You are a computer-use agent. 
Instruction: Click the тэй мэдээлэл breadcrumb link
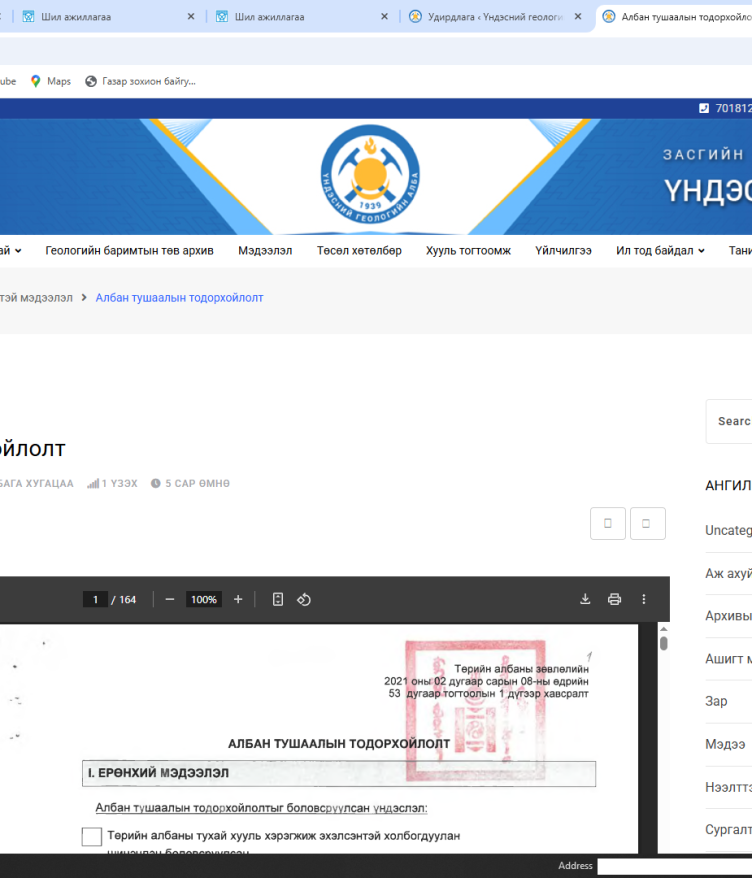[36, 297]
